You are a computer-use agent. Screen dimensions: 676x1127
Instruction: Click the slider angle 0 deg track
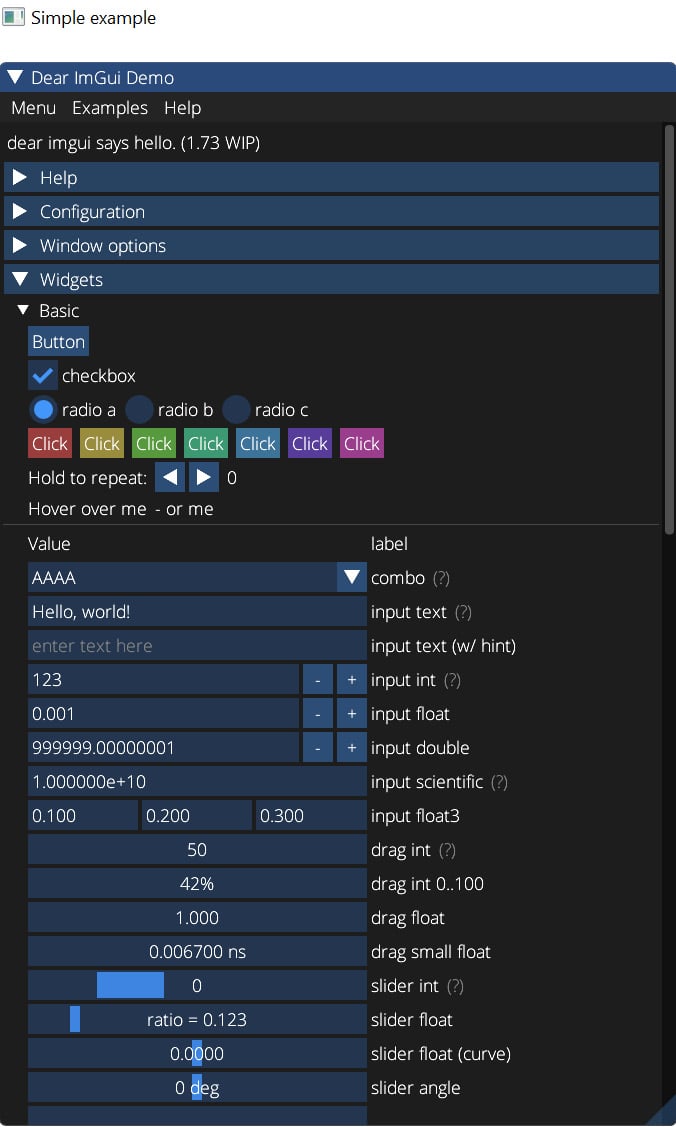198,1087
